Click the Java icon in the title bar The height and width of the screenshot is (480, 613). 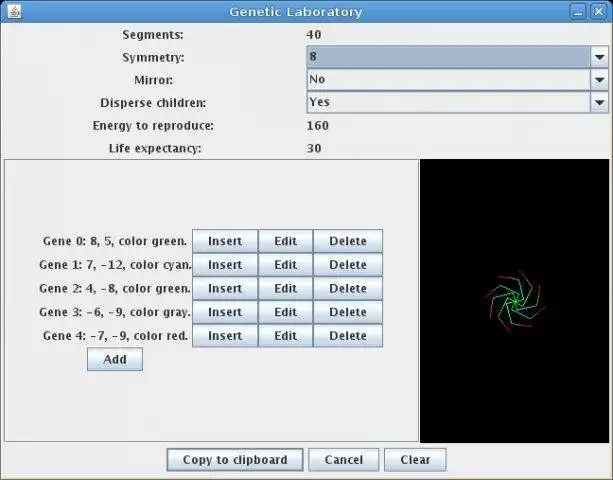point(14,11)
